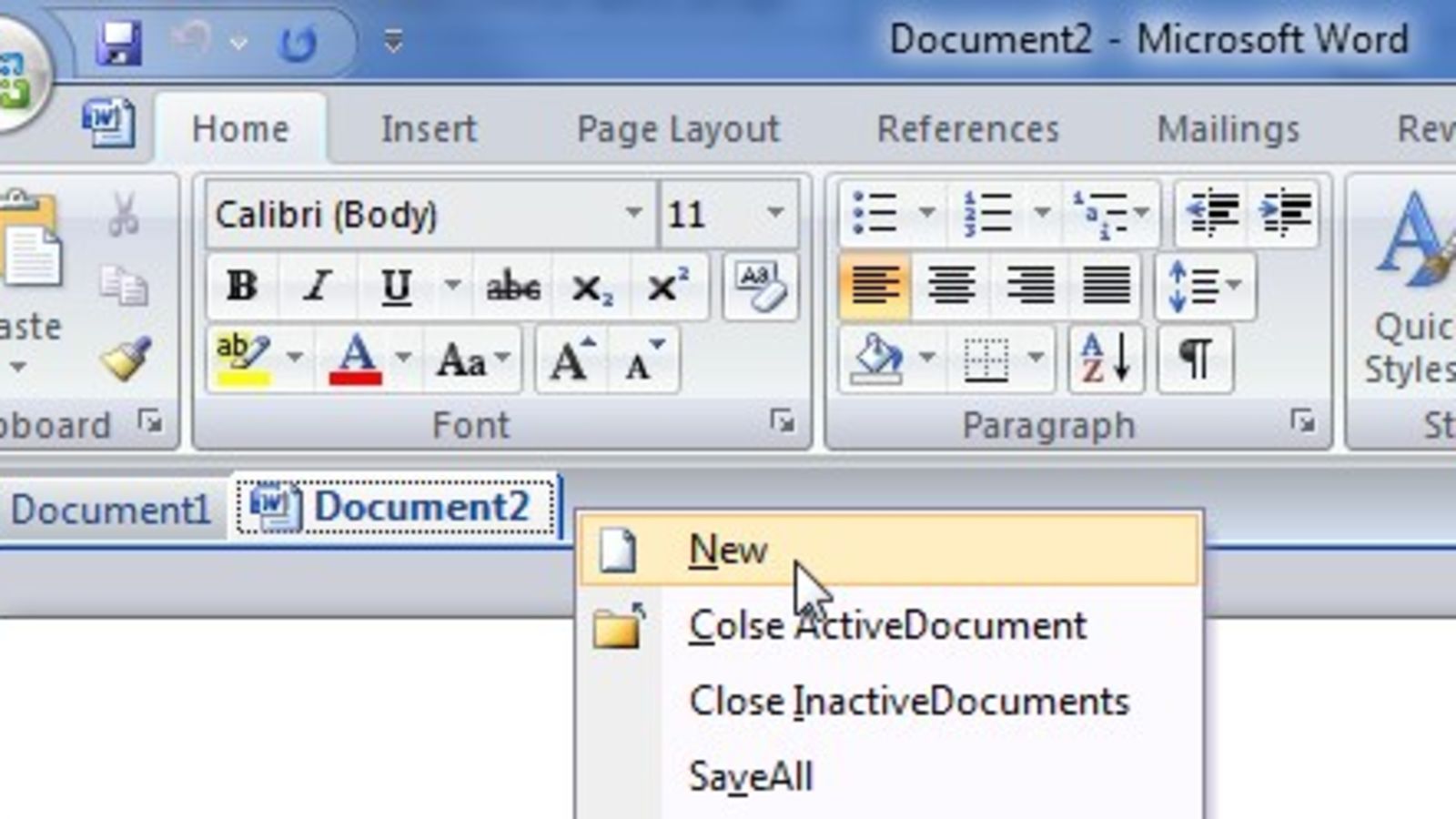Select the Document2 tab
Screen dimensions: 1456x819
pyautogui.click(x=396, y=507)
